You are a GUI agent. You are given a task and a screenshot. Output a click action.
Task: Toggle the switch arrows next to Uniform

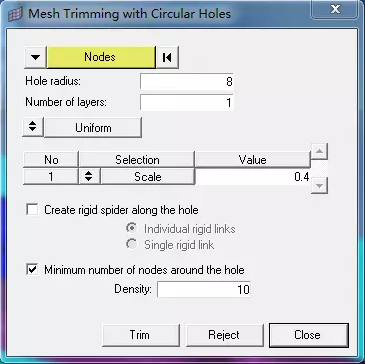pyautogui.click(x=33, y=127)
